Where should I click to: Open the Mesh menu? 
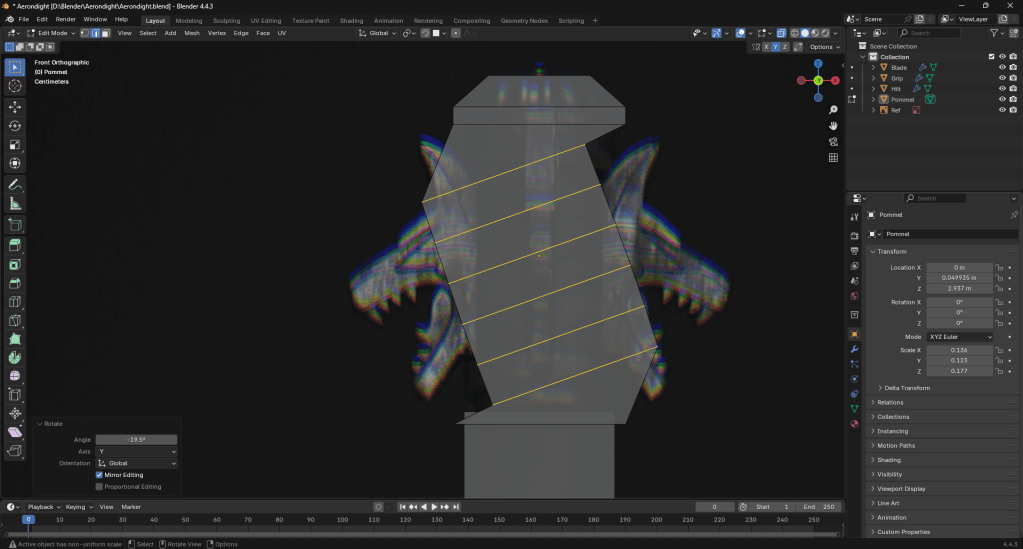pyautogui.click(x=192, y=33)
